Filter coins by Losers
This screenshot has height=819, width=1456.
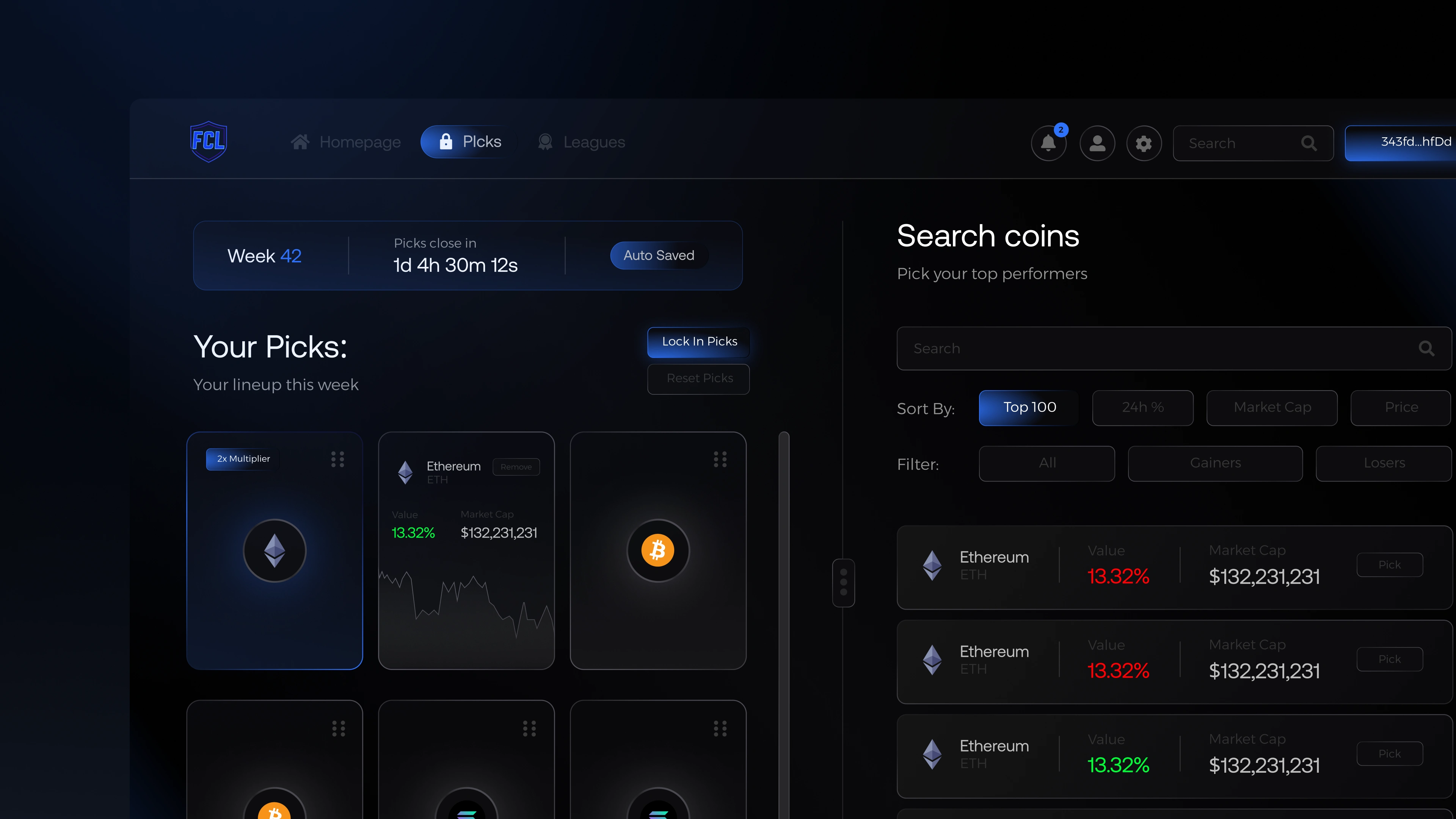pyautogui.click(x=1384, y=463)
